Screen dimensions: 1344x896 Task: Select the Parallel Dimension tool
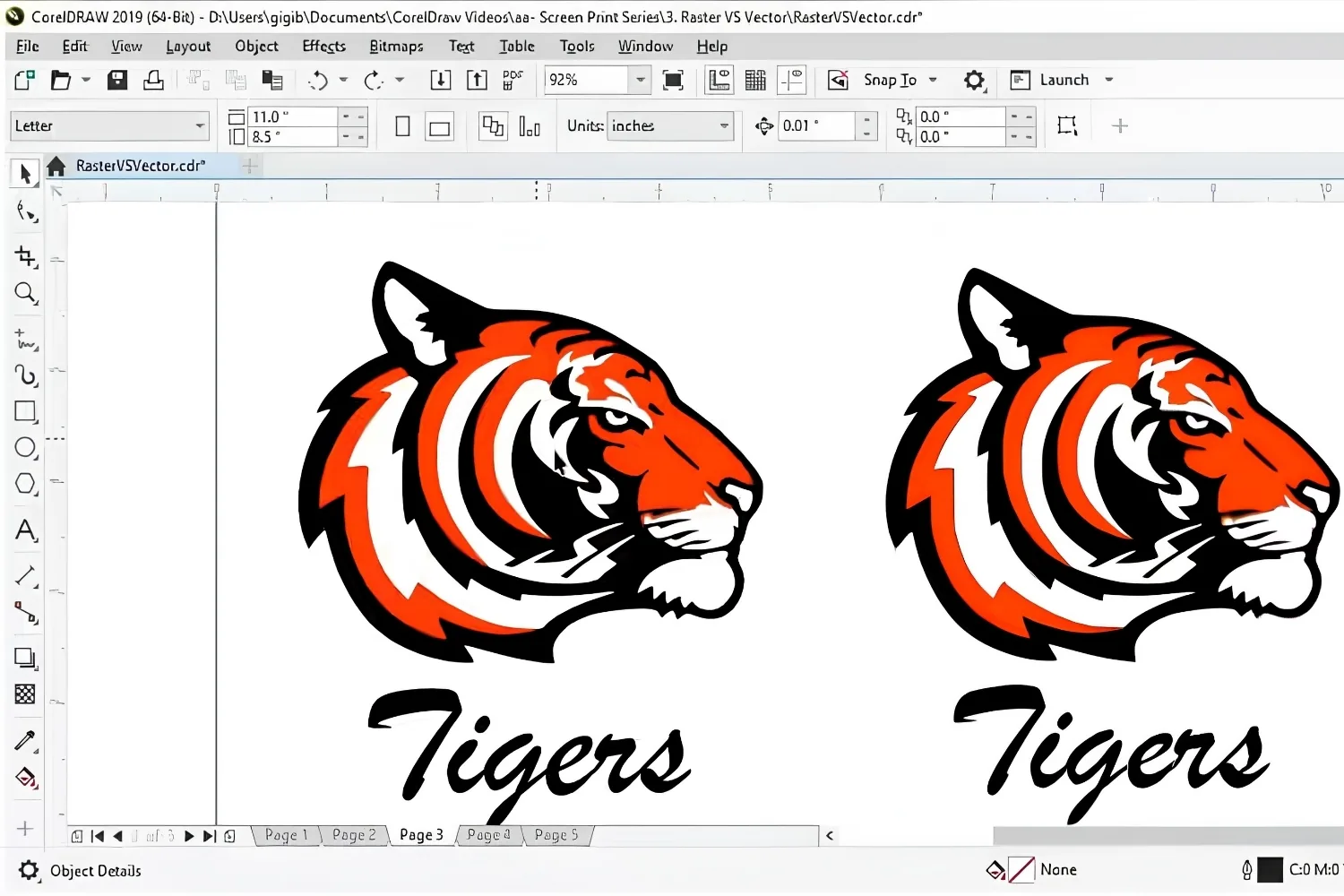[25, 576]
